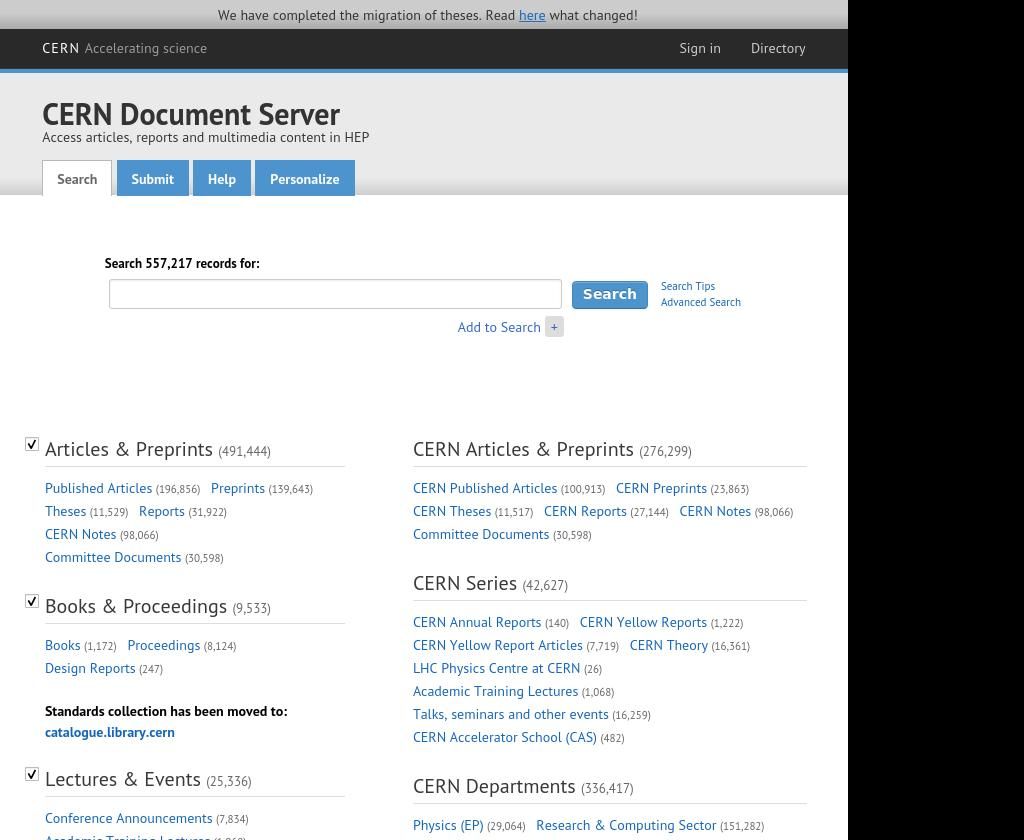Browse CERN Annual Reports
The image size is (1024, 840).
point(477,622)
